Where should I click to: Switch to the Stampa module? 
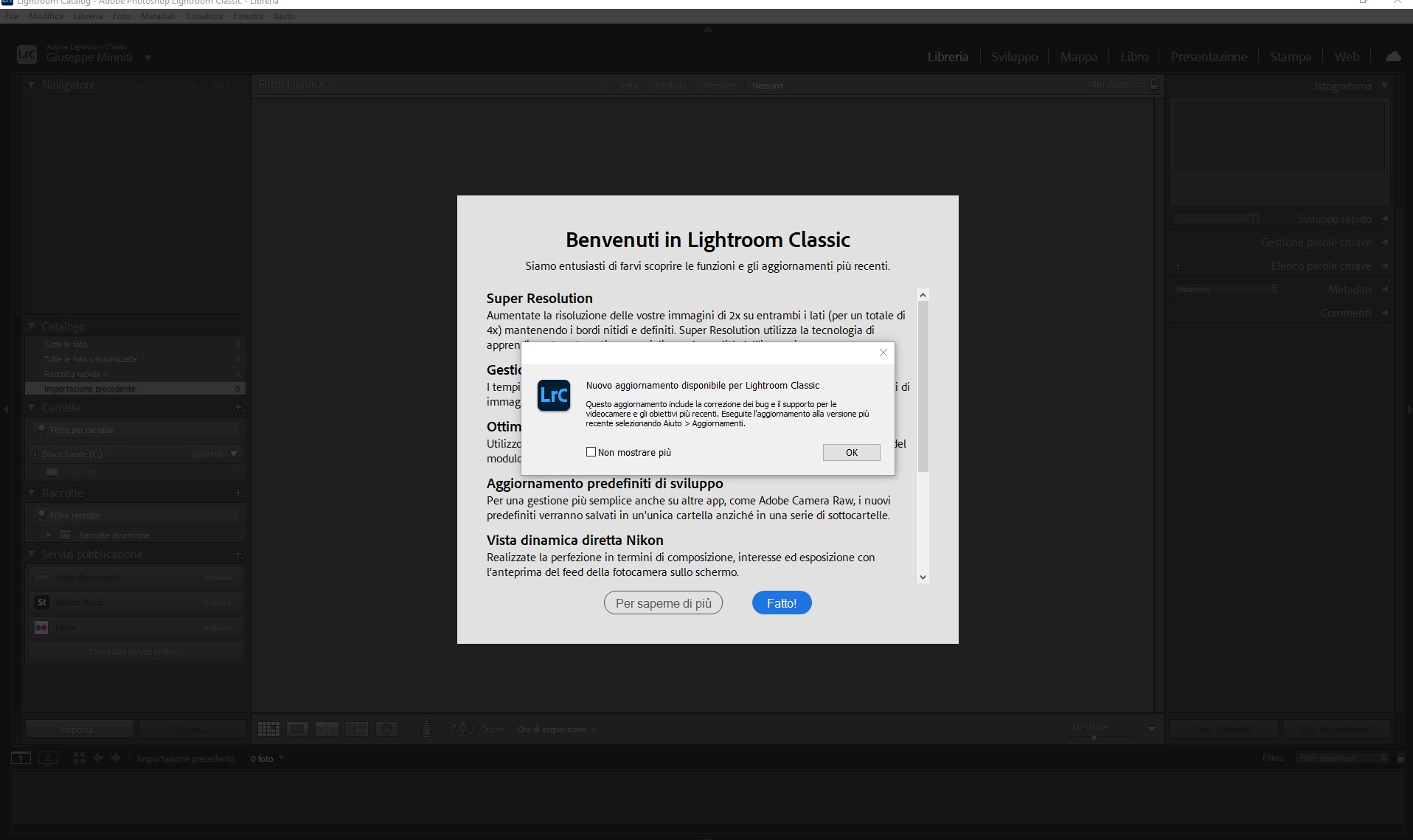[x=1291, y=57]
